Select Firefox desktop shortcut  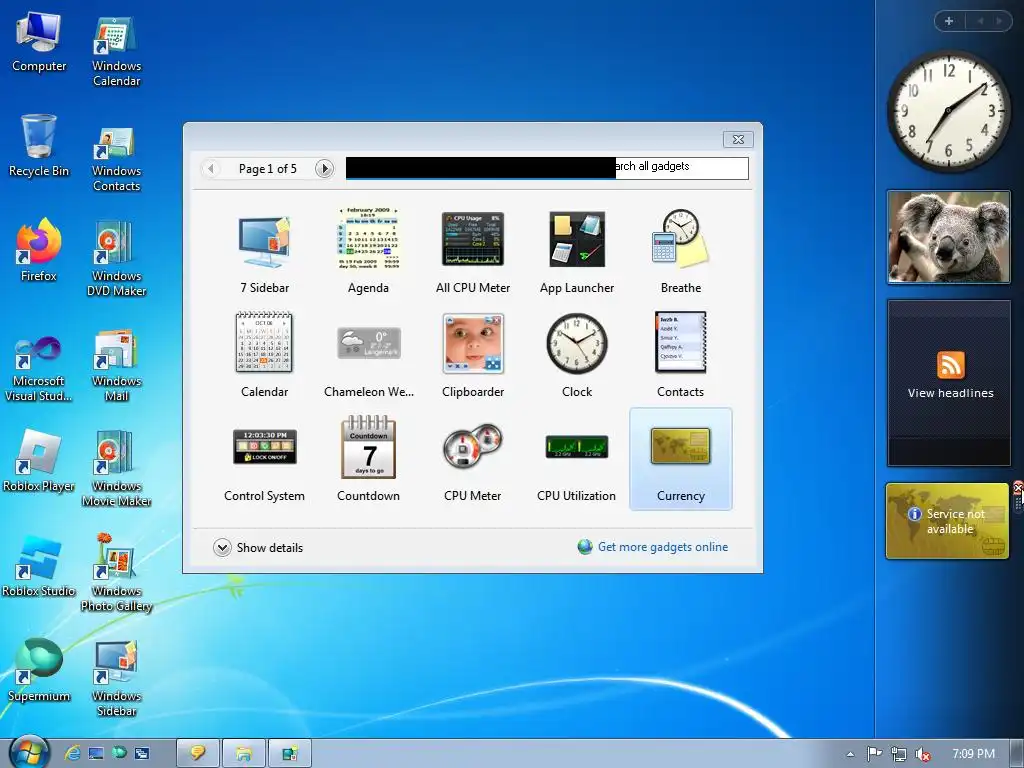39,251
